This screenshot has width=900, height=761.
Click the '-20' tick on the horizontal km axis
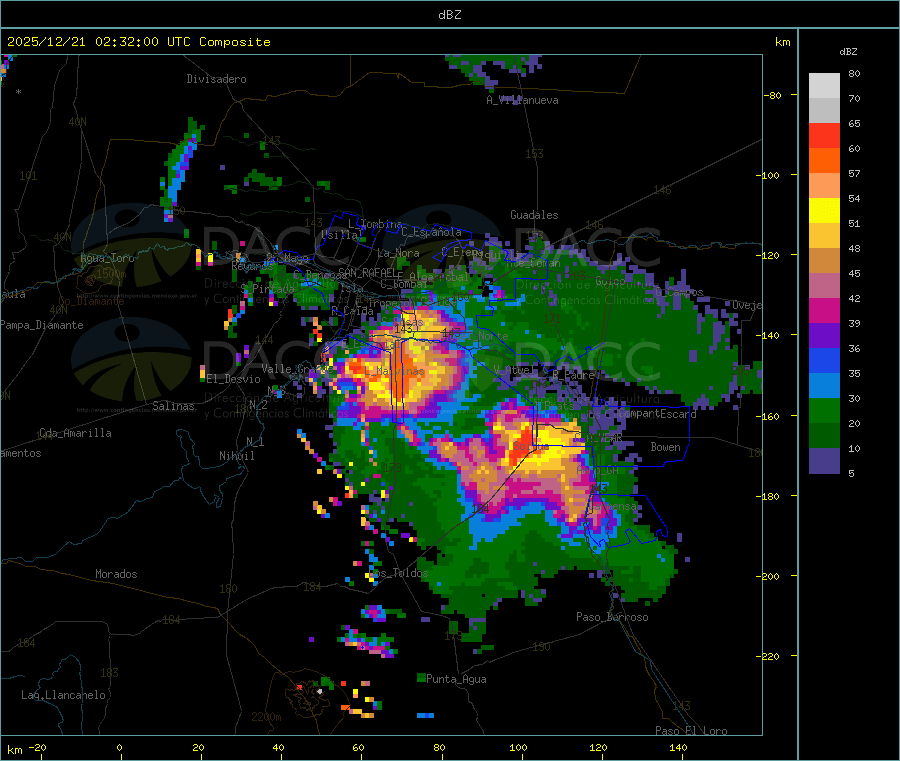[38, 748]
